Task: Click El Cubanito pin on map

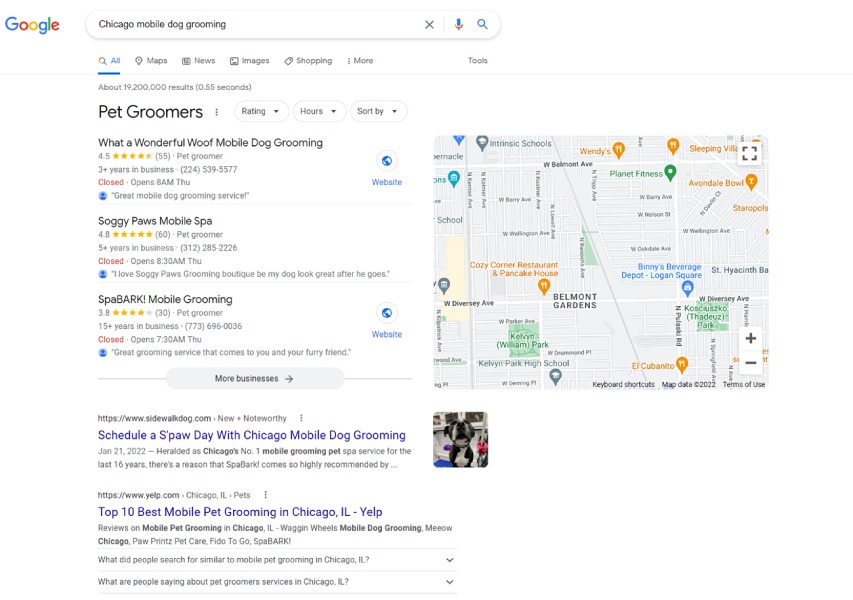Action: tap(682, 364)
